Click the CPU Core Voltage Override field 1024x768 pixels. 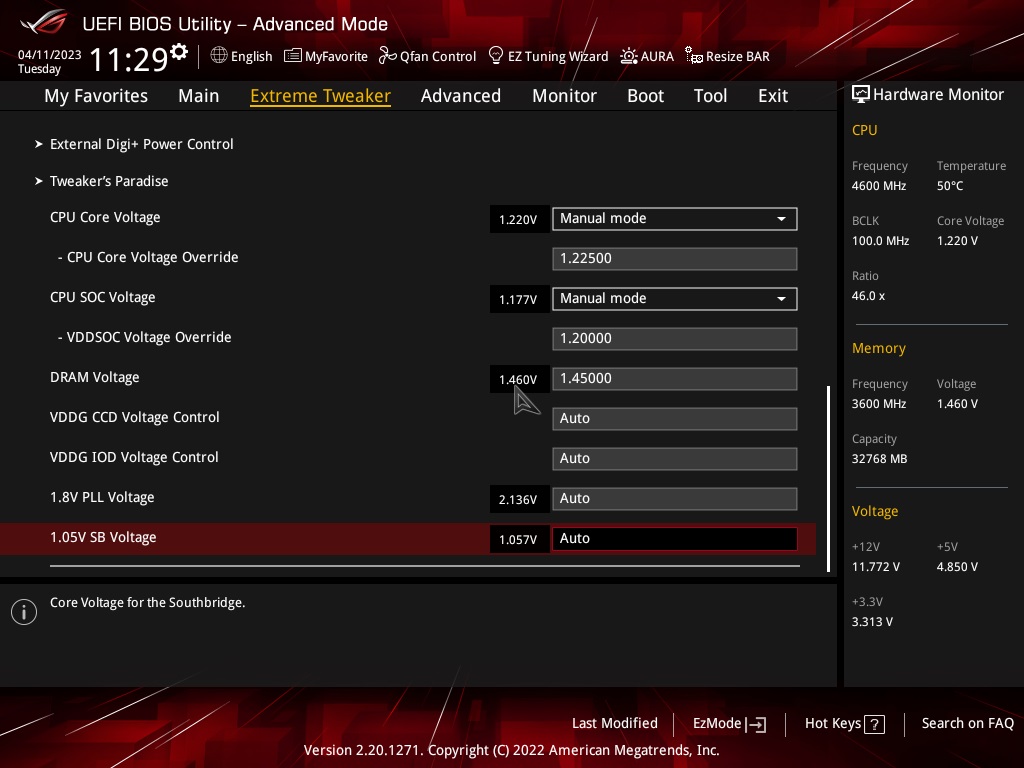(675, 259)
